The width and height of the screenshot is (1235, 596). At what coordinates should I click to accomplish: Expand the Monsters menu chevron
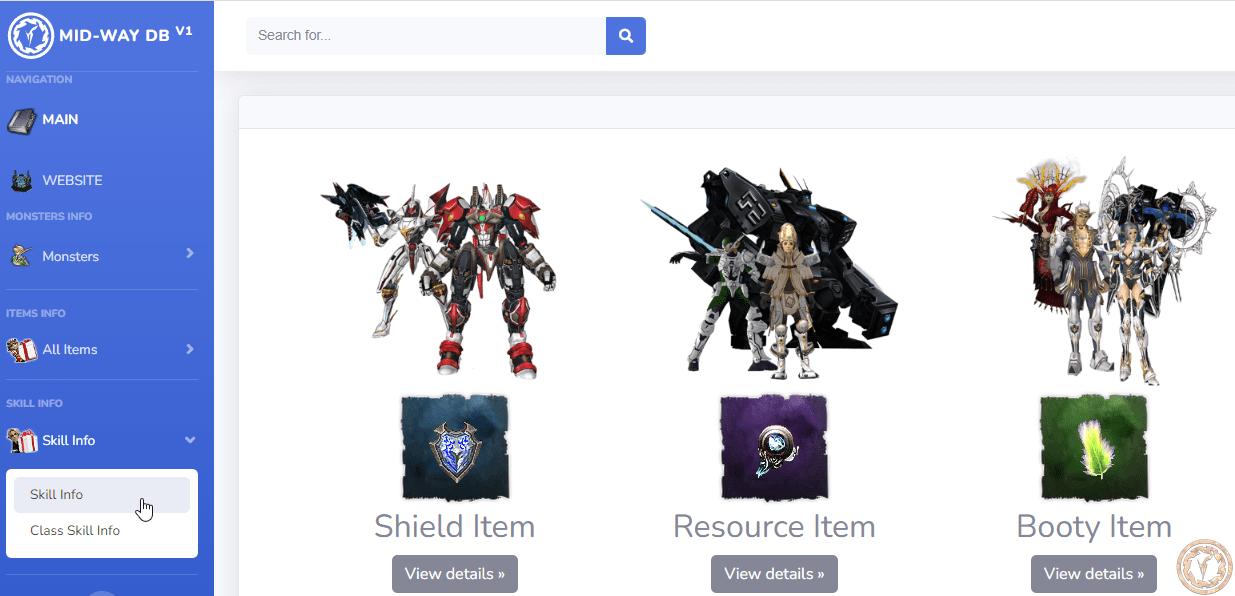pos(190,254)
